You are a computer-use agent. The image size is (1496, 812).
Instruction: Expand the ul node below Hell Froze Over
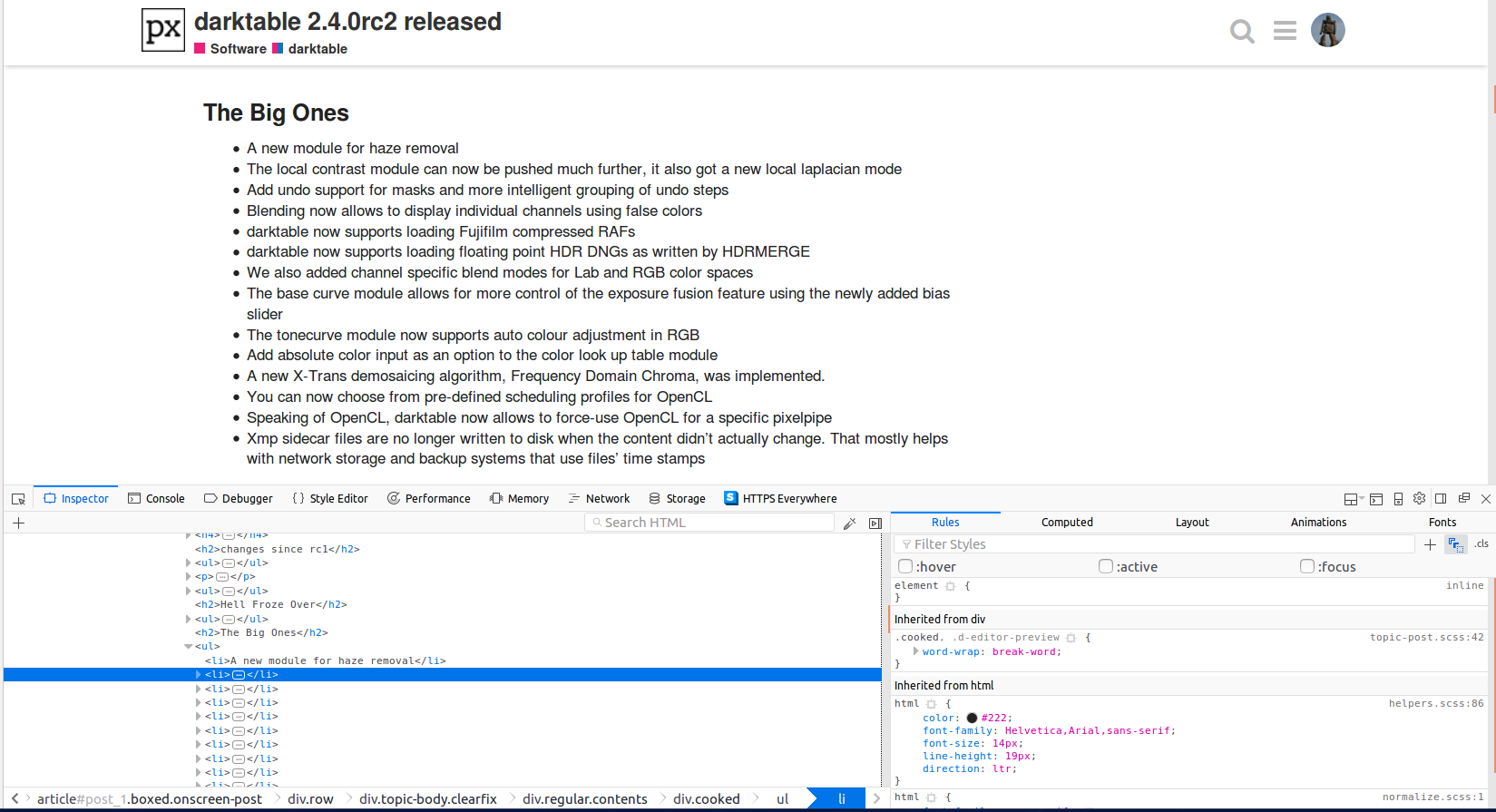[189, 619]
